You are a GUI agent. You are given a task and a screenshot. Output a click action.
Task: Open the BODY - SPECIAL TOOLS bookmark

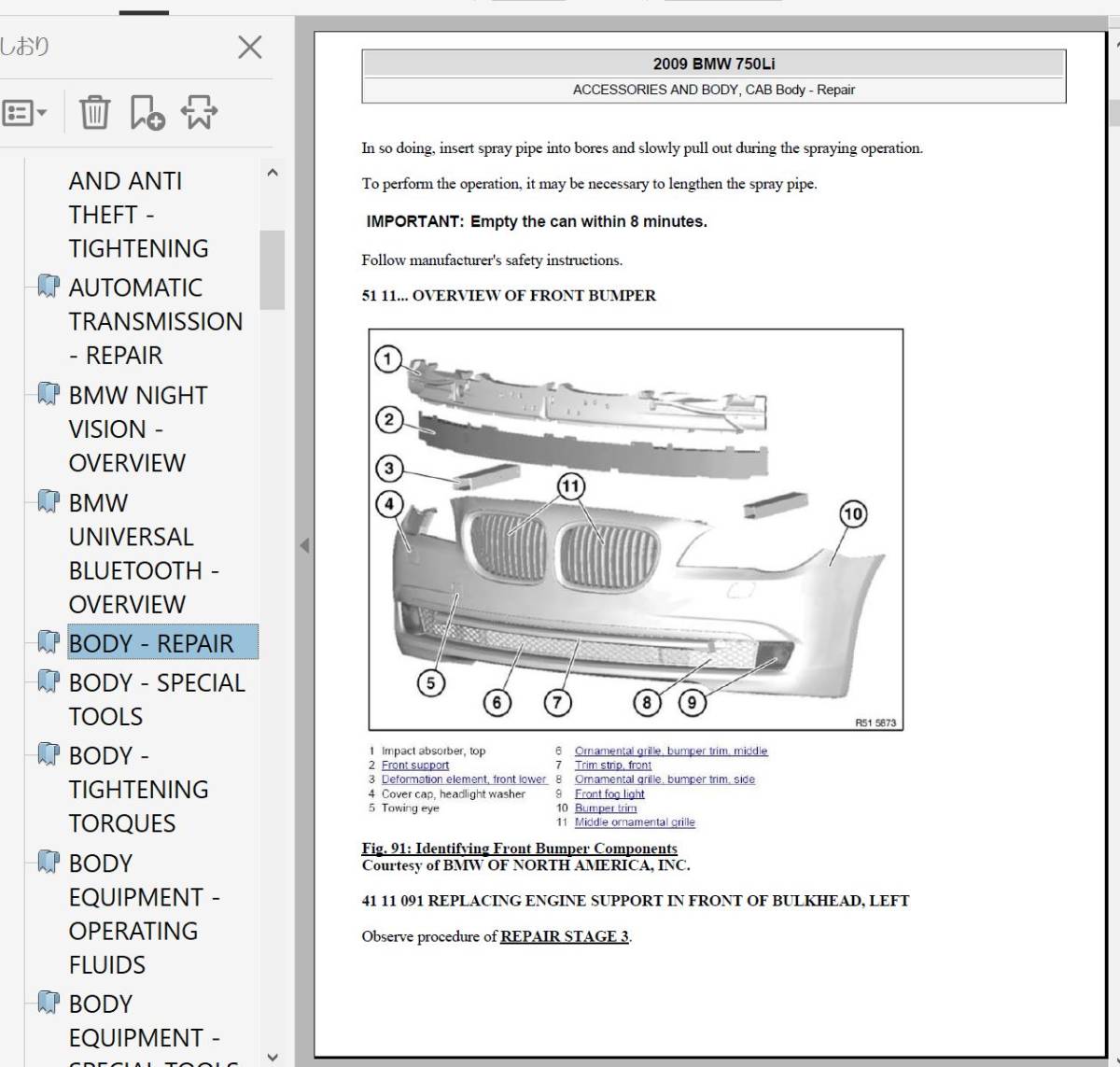click(157, 699)
